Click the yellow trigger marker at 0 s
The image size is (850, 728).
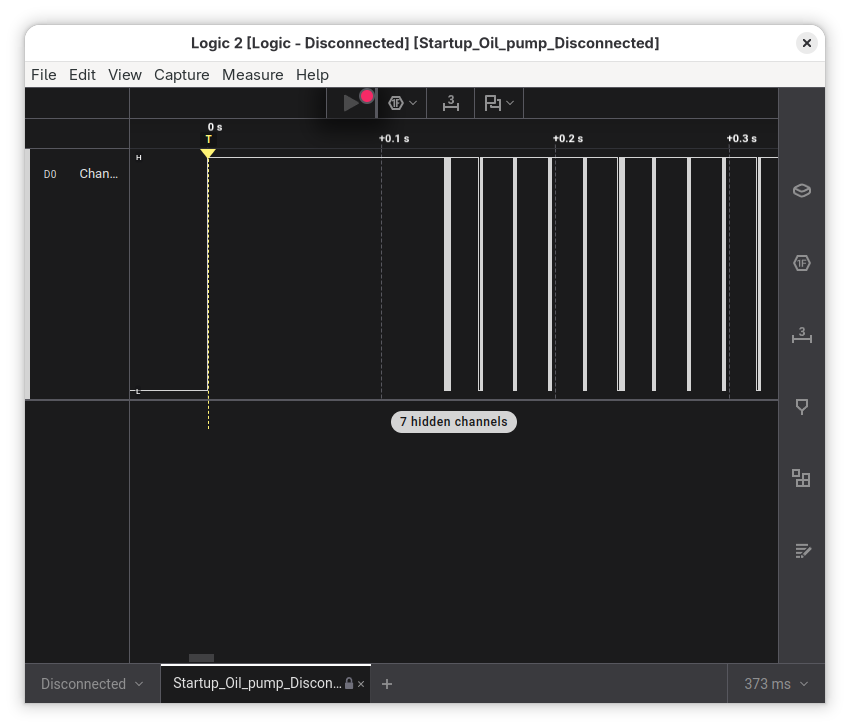pos(208,153)
